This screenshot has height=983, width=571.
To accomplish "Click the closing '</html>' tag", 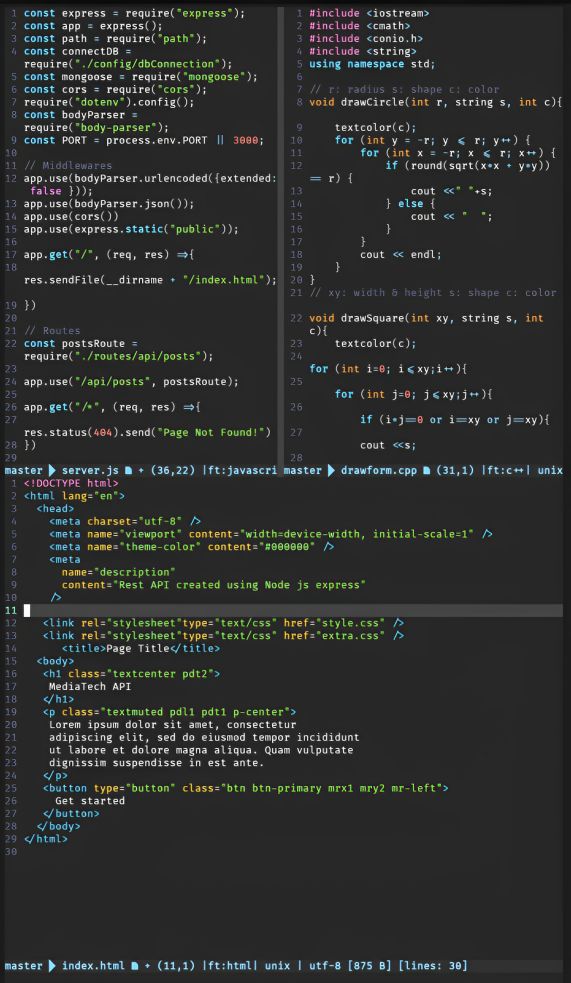I will [46, 839].
